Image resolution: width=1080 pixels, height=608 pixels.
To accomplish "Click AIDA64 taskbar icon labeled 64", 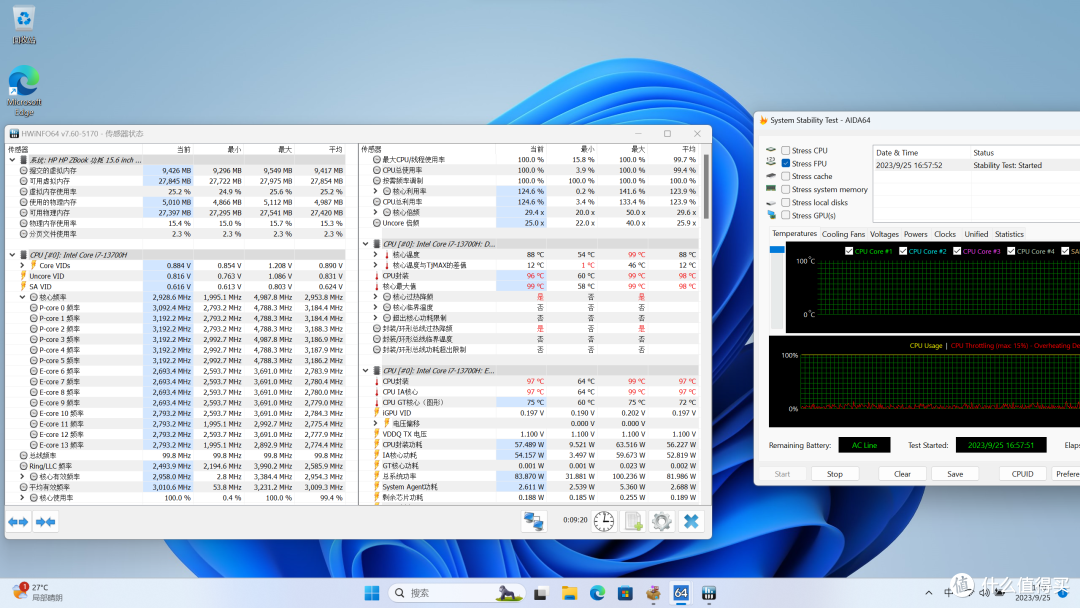I will 681,593.
